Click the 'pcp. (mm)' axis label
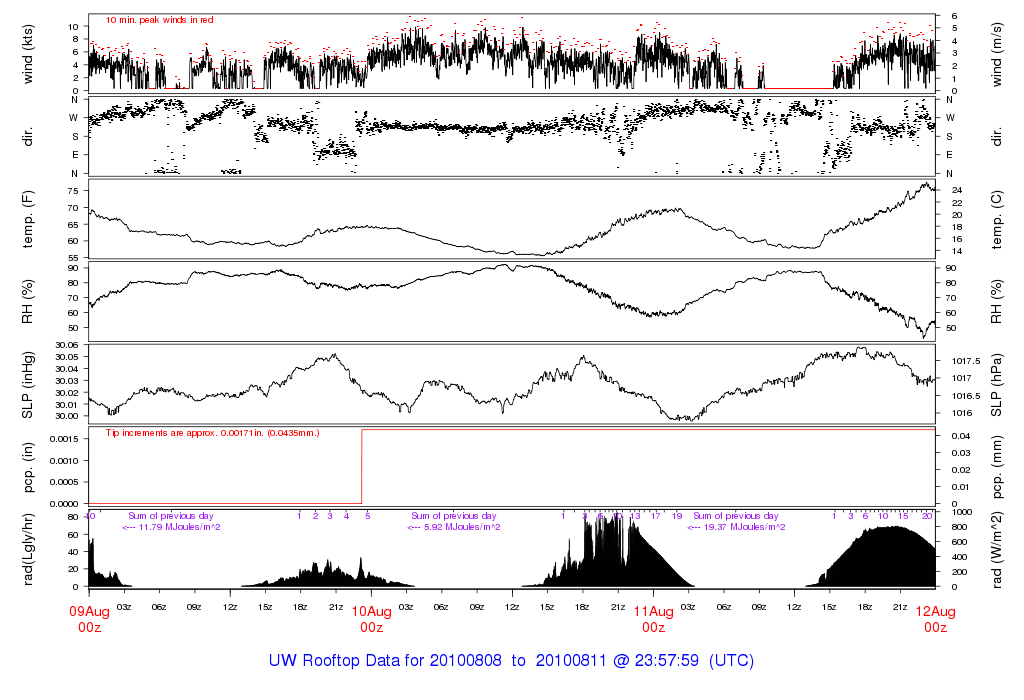This screenshot has width=1024, height=700. pos(996,467)
